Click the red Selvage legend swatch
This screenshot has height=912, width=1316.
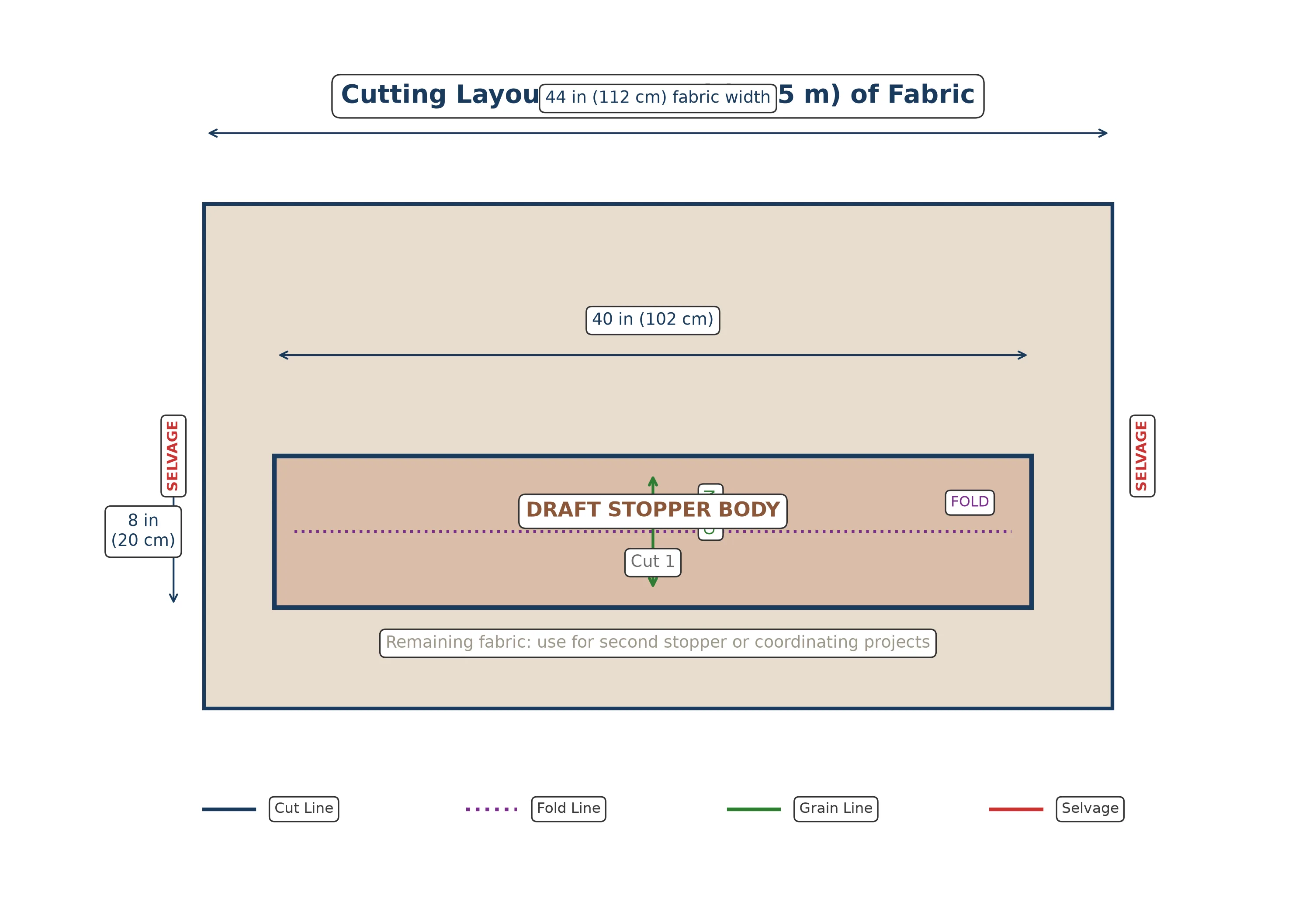click(1016, 809)
